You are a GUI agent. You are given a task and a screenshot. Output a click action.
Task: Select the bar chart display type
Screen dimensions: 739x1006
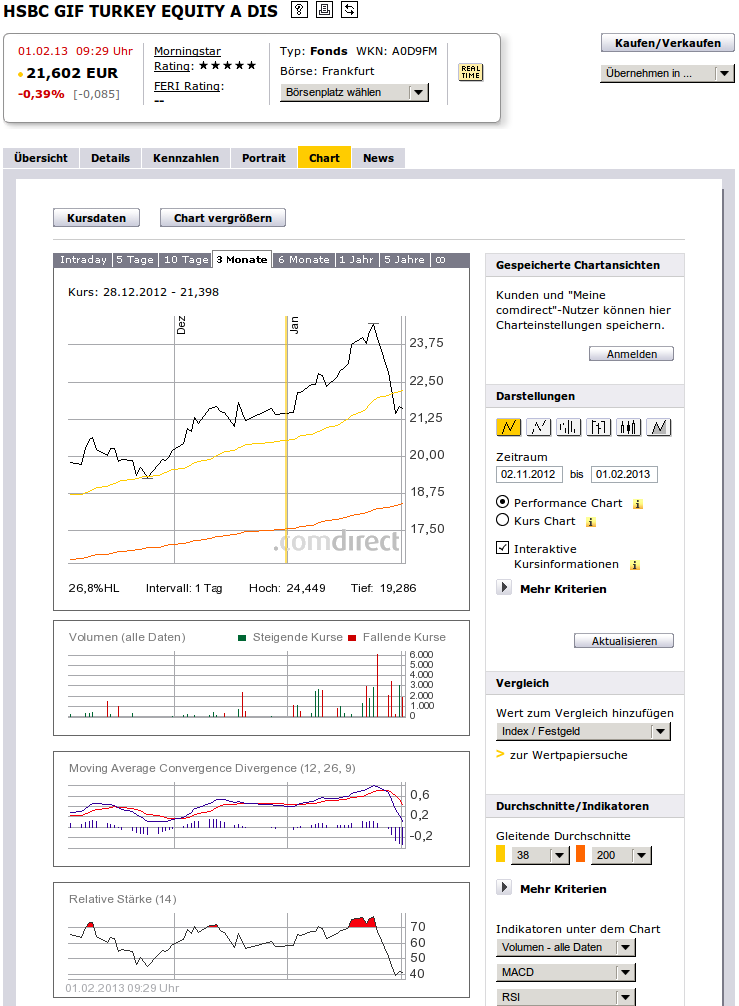click(569, 427)
